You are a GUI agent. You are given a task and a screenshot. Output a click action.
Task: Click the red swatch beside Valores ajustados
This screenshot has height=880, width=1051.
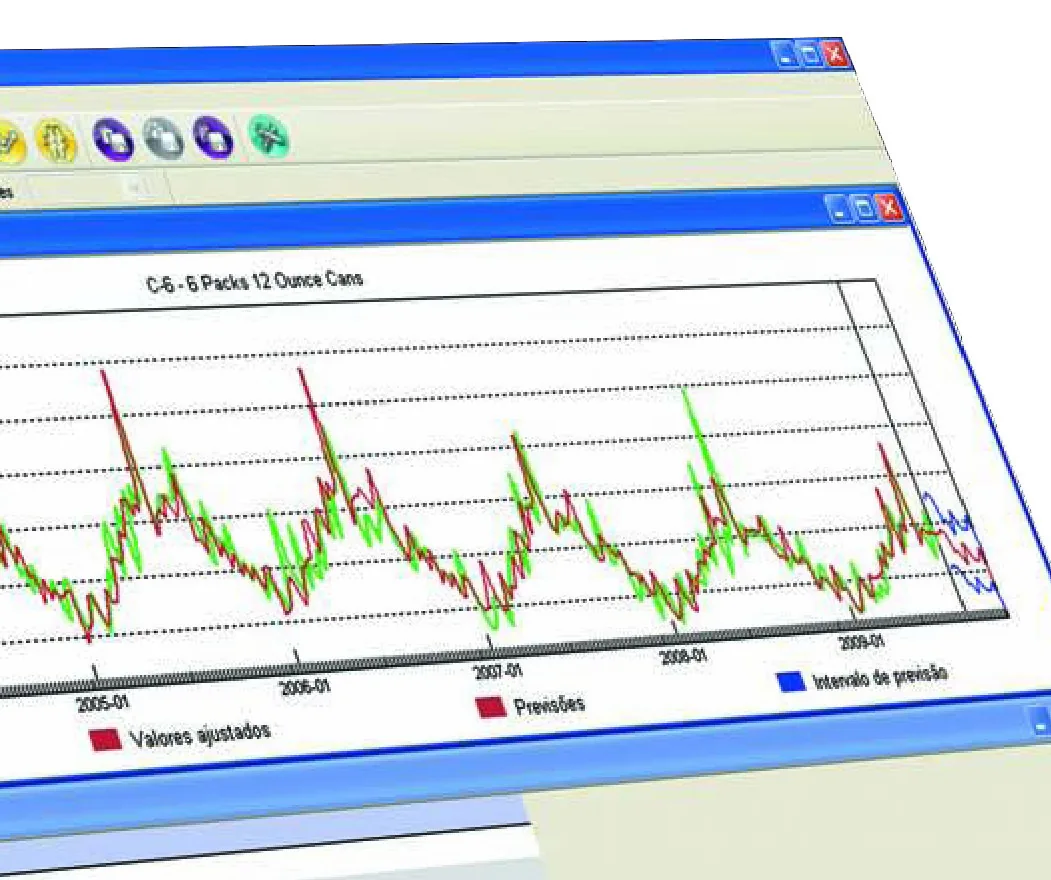(105, 739)
